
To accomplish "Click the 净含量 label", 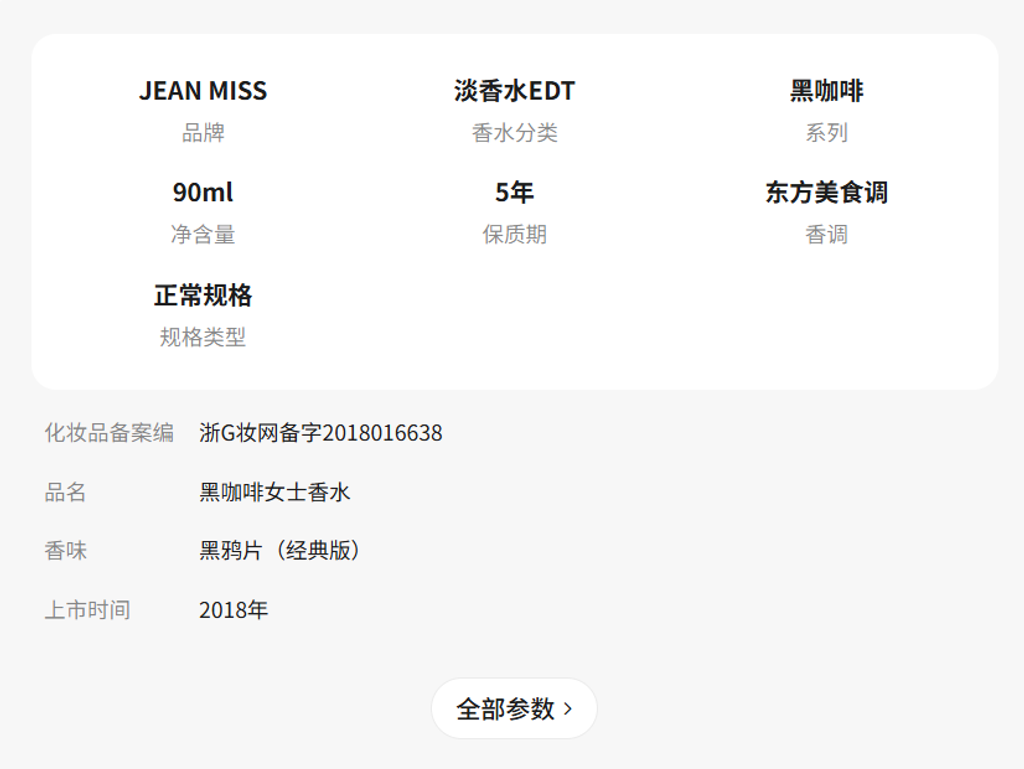I will point(203,235).
